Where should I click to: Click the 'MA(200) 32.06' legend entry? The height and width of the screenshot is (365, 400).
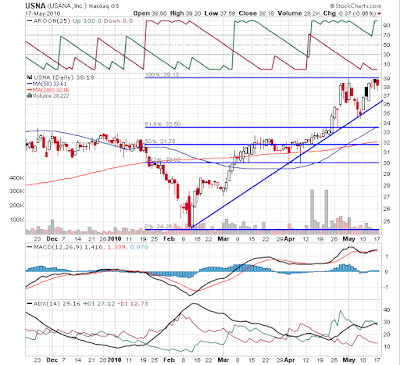click(48, 90)
